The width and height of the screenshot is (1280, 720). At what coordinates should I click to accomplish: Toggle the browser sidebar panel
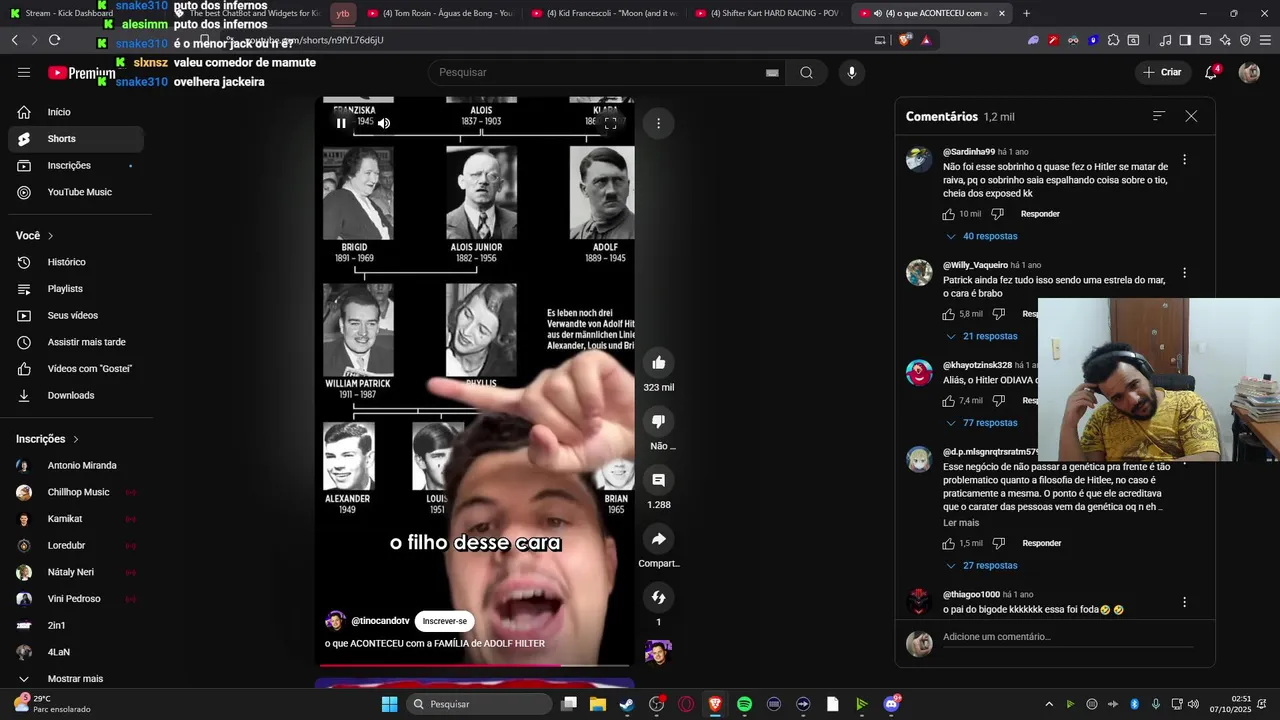coord(1185,40)
